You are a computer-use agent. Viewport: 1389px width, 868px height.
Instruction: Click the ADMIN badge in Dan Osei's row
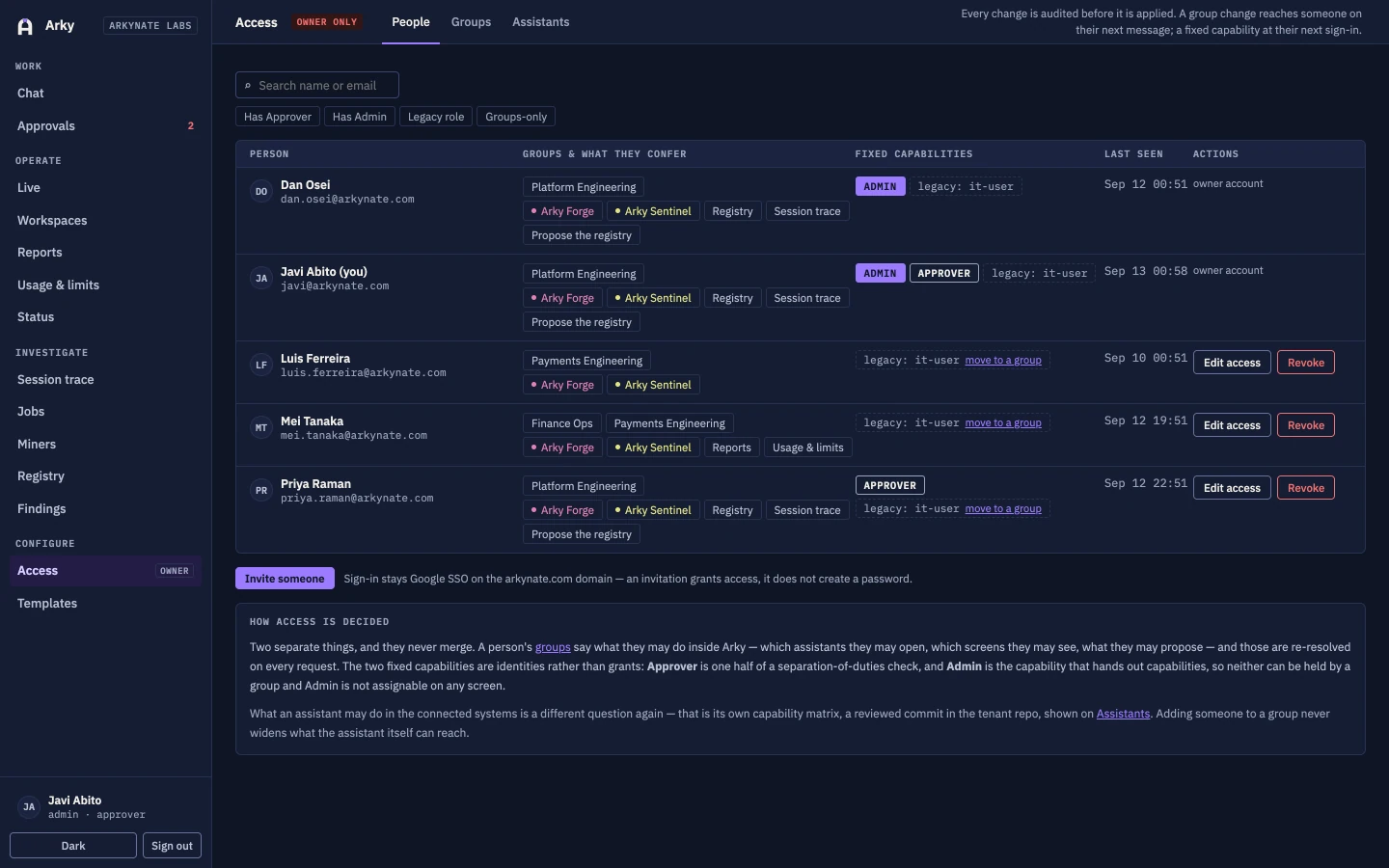(880, 186)
